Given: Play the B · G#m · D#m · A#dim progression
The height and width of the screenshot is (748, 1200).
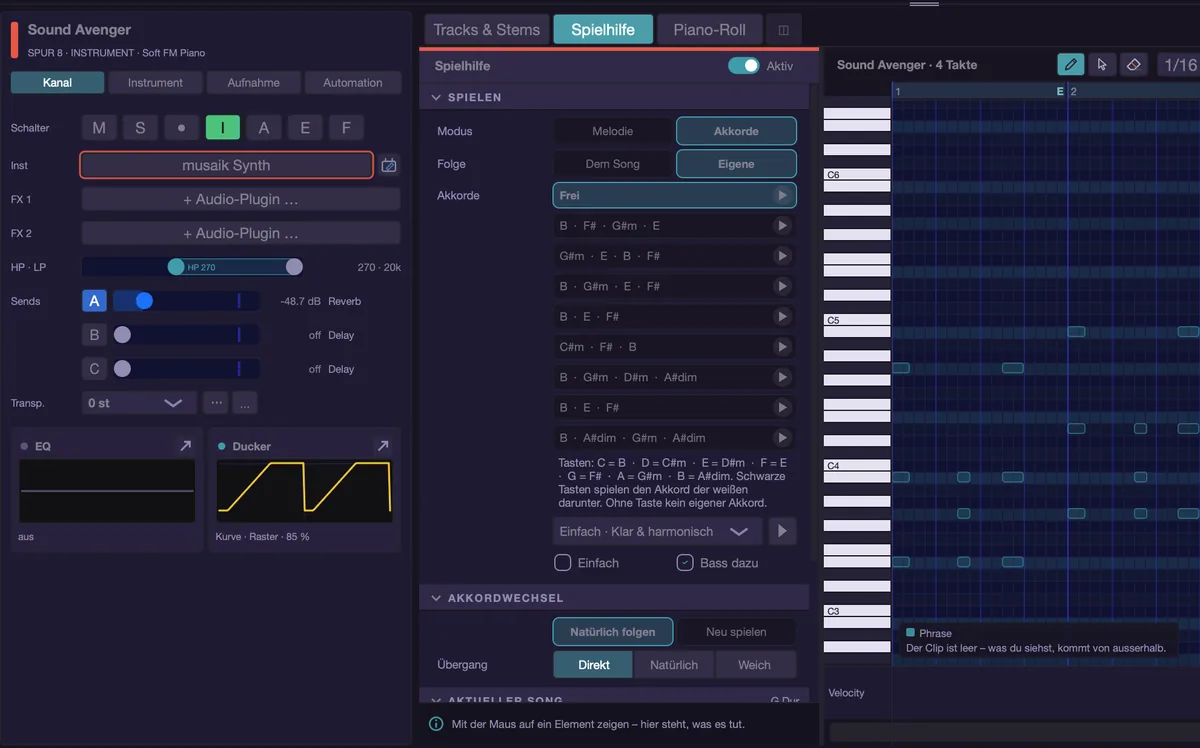Looking at the screenshot, I should tap(782, 377).
